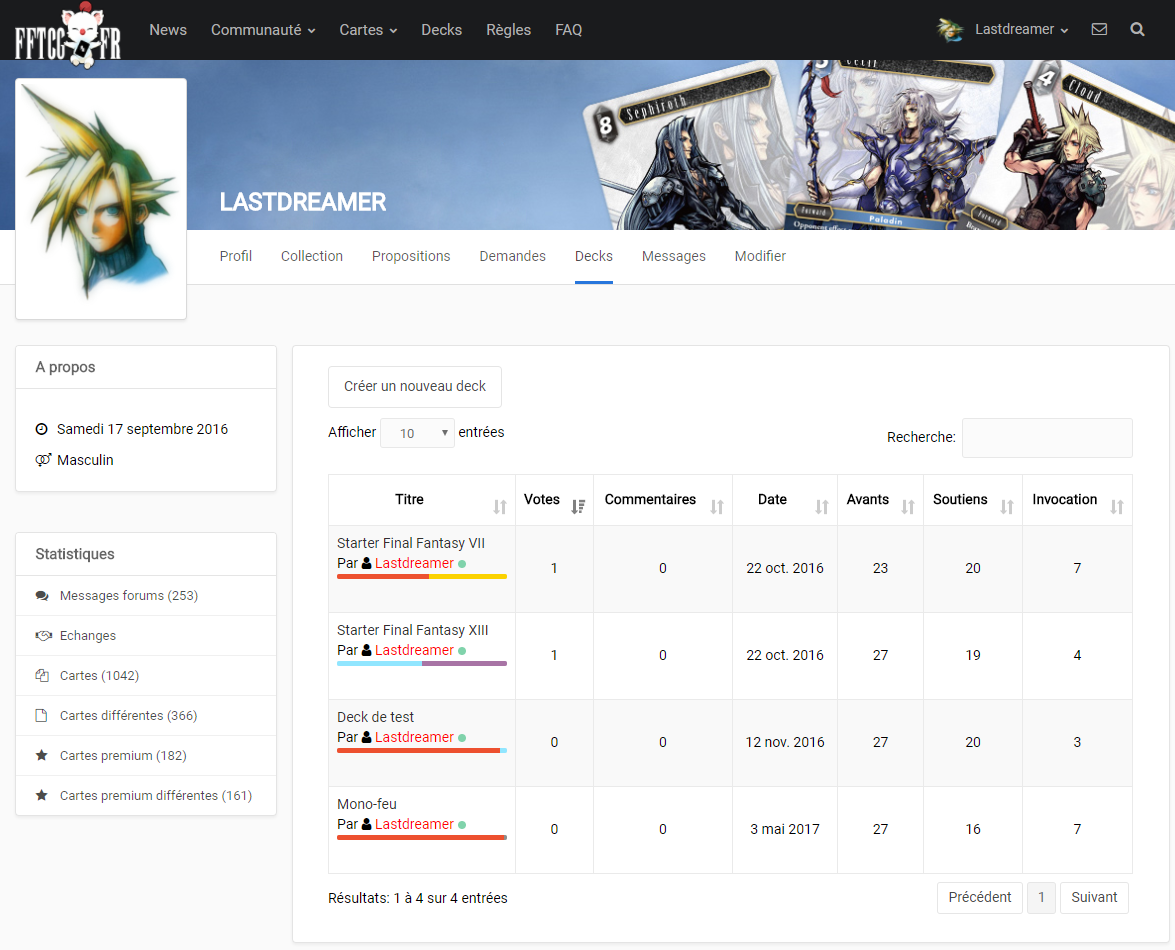Click date cell 3 mai 2017
Image resolution: width=1175 pixels, height=950 pixels.
pyautogui.click(x=785, y=829)
